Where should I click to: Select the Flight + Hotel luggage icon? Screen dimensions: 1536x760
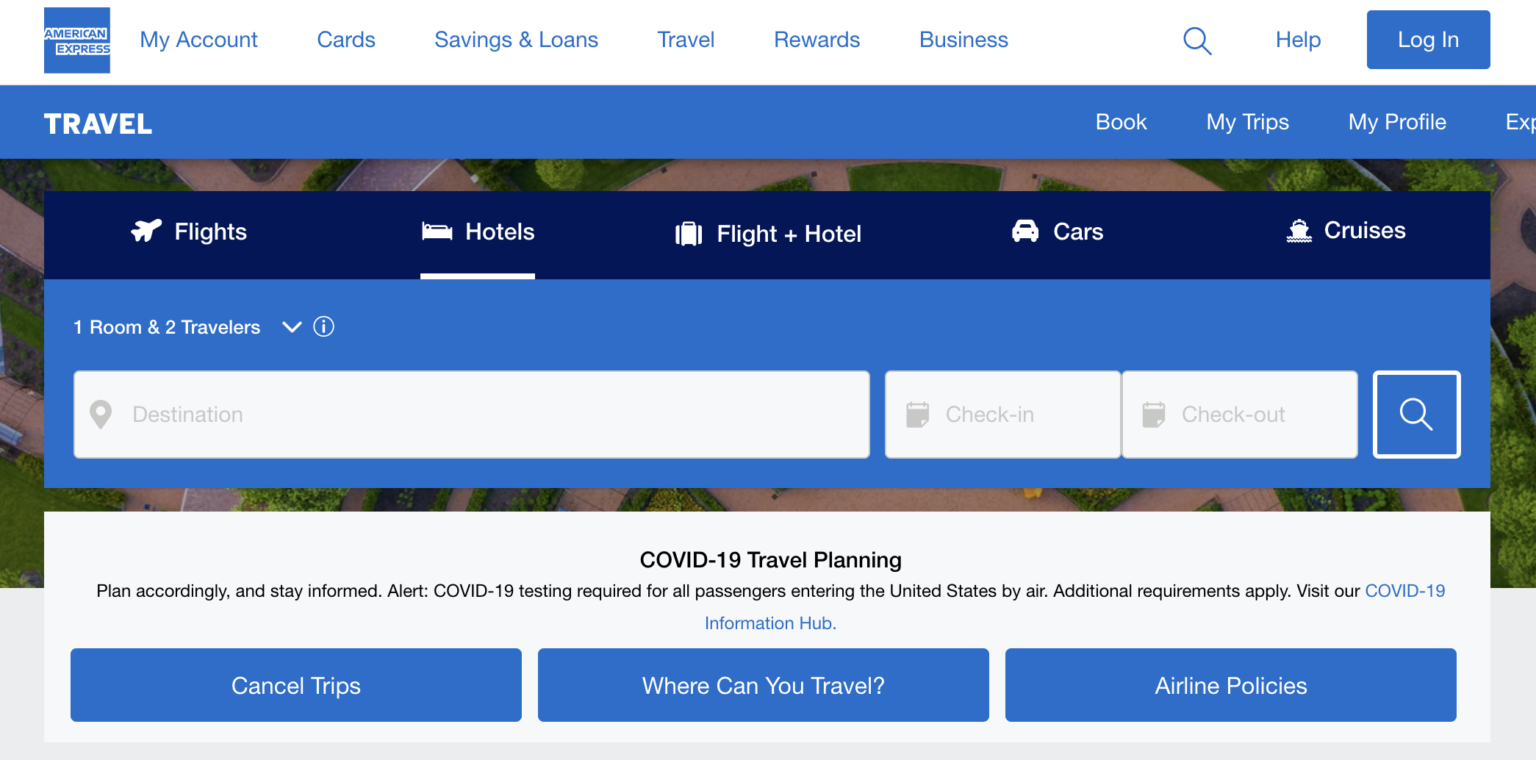tap(688, 233)
